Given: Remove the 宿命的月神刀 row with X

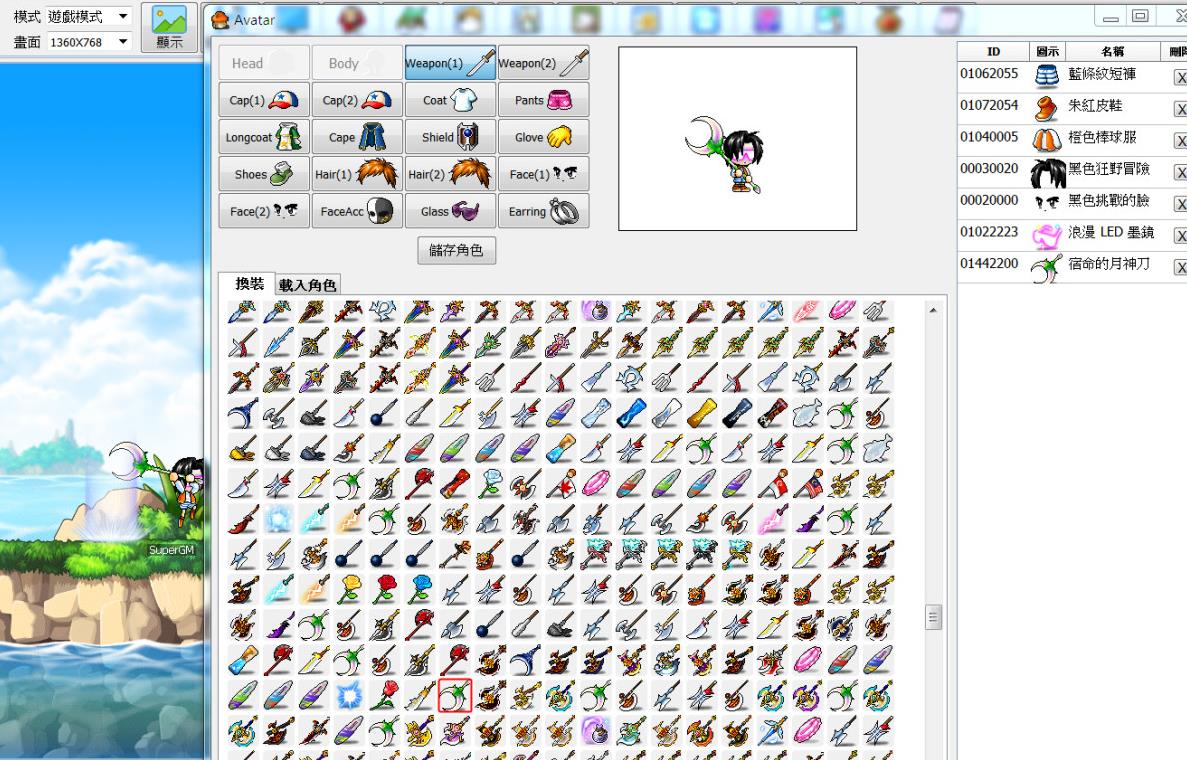Looking at the screenshot, I should pyautogui.click(x=1179, y=267).
